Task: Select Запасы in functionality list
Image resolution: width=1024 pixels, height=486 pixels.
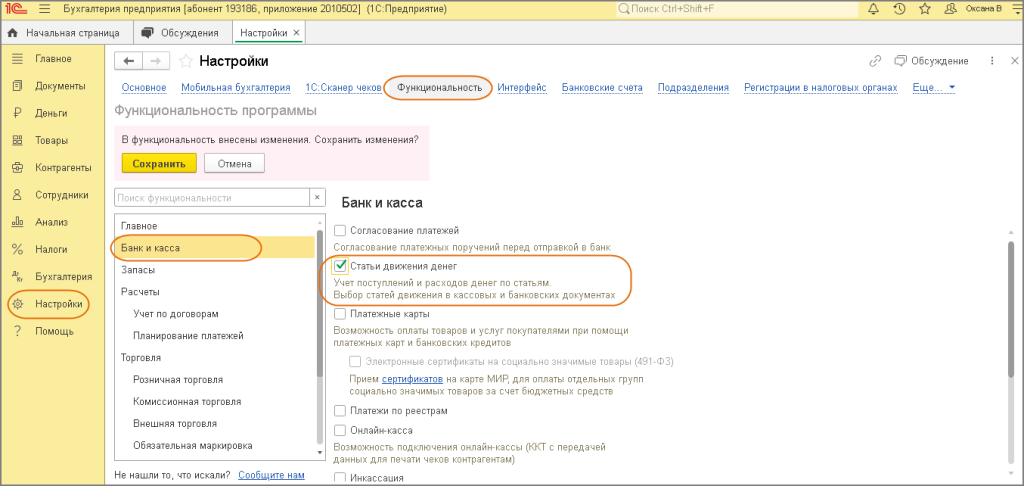Action: coord(214,270)
